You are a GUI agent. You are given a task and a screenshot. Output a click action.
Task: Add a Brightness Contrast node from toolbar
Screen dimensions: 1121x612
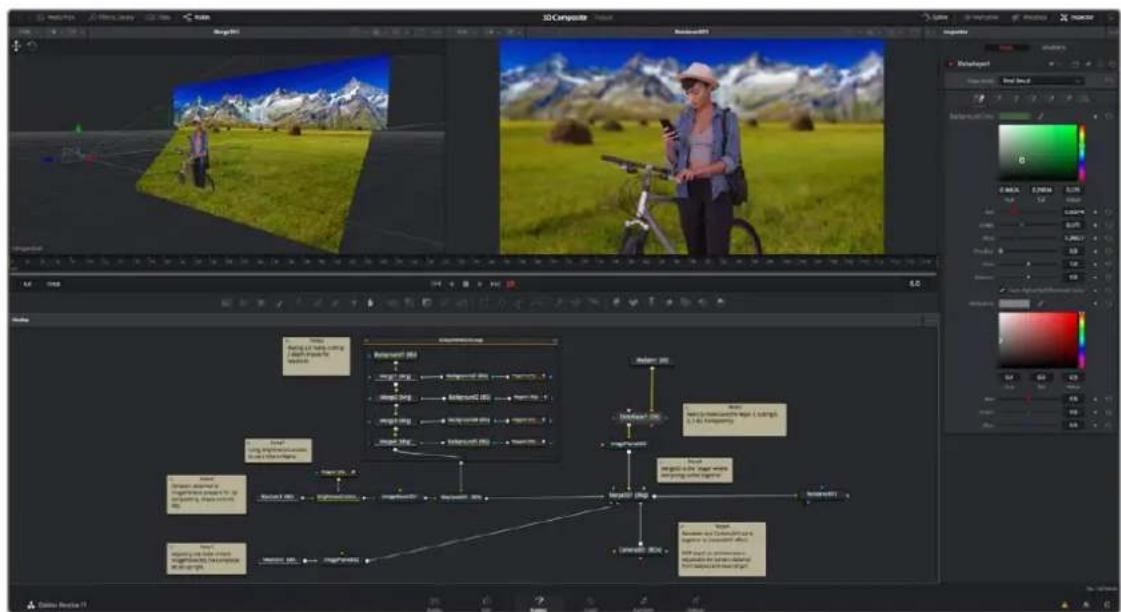coord(354,302)
